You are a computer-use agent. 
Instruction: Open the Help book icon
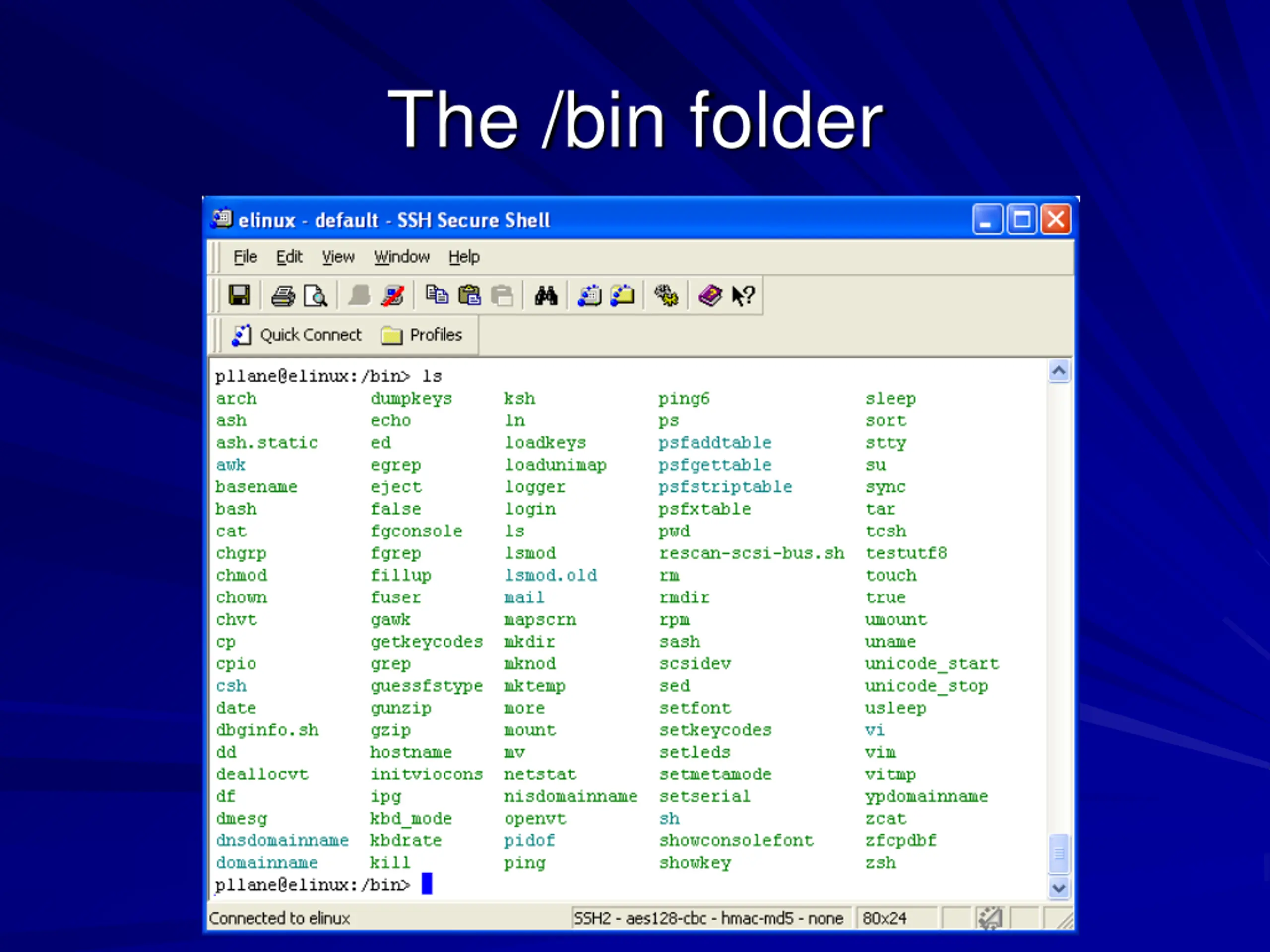[710, 296]
